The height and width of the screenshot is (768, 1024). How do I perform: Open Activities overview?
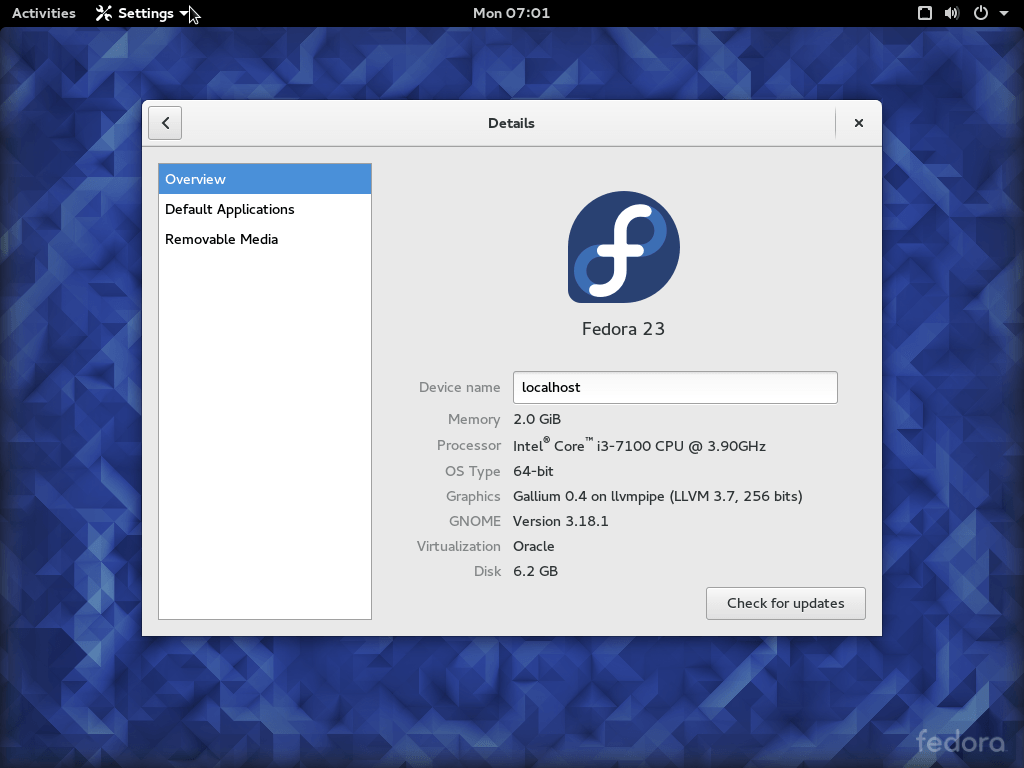coord(44,13)
